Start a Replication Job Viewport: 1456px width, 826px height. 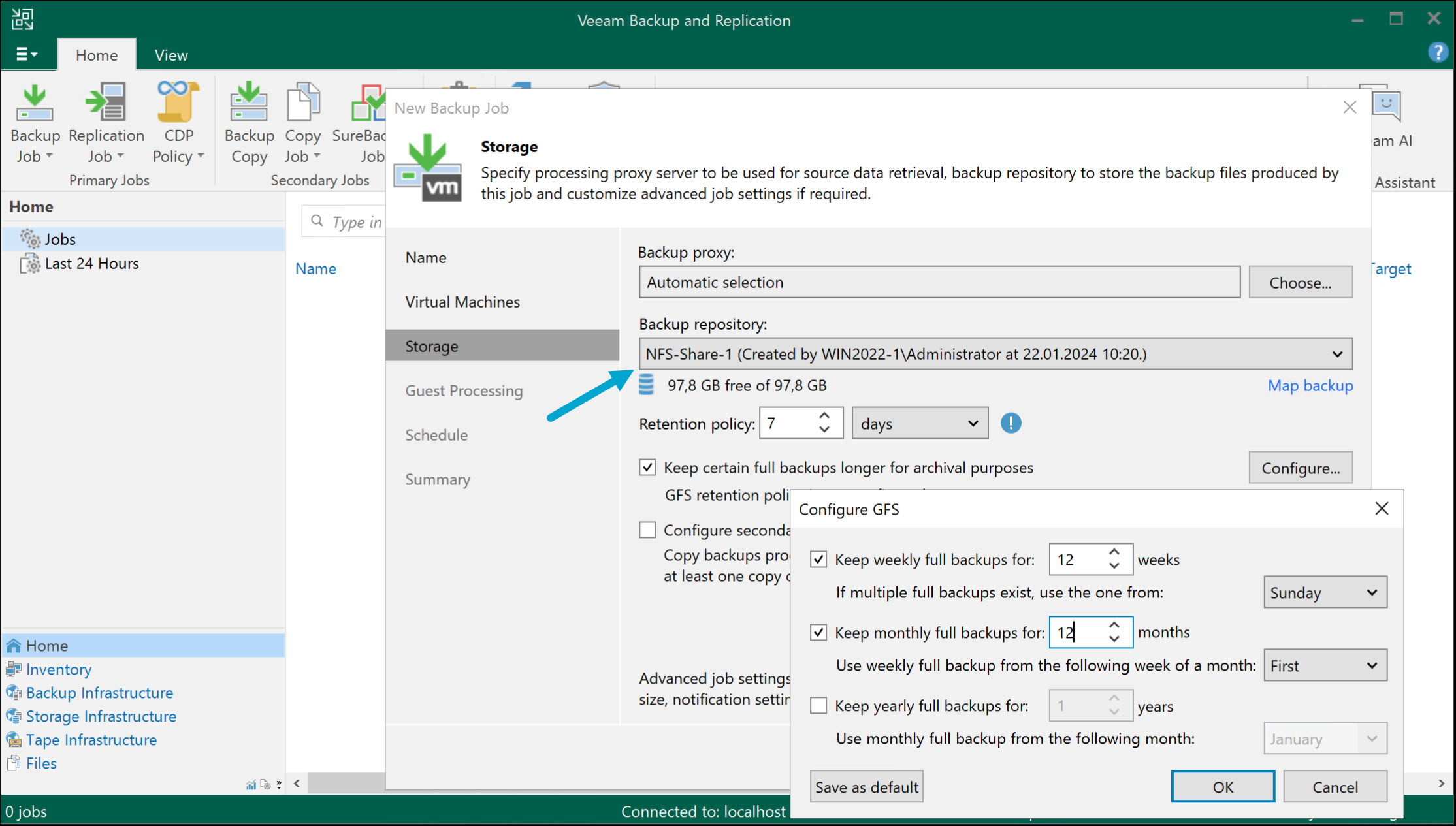point(105,121)
